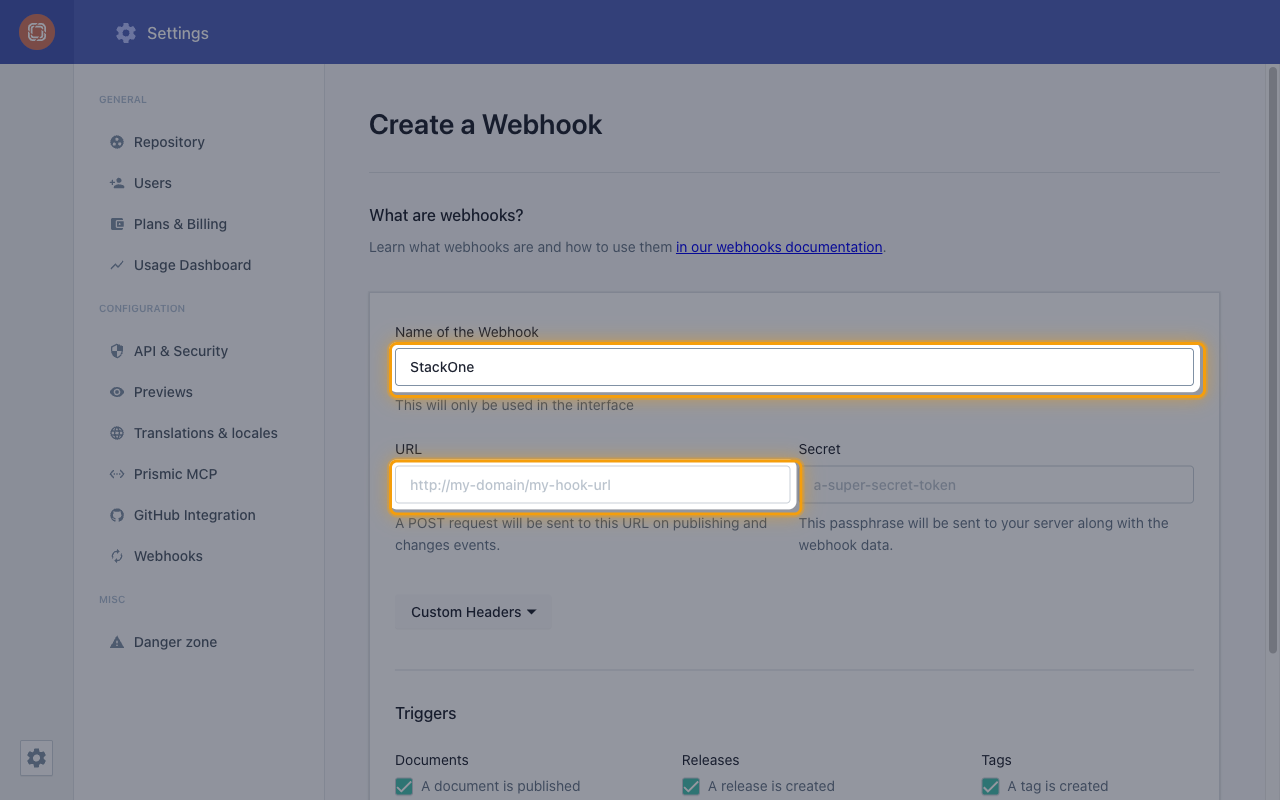Open GitHub Integration settings
Image resolution: width=1280 pixels, height=800 pixels.
[195, 515]
